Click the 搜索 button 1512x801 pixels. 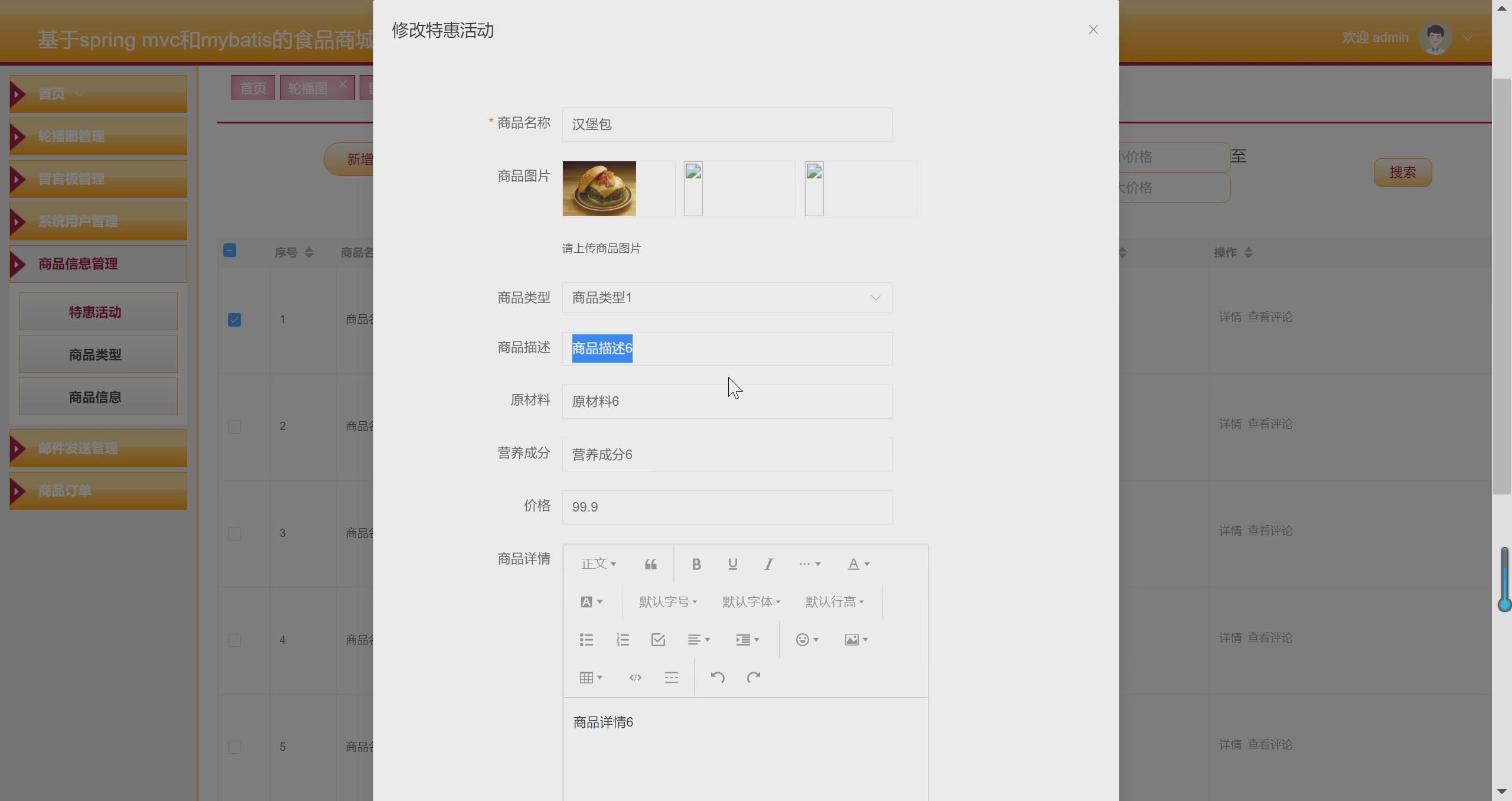pyautogui.click(x=1403, y=172)
